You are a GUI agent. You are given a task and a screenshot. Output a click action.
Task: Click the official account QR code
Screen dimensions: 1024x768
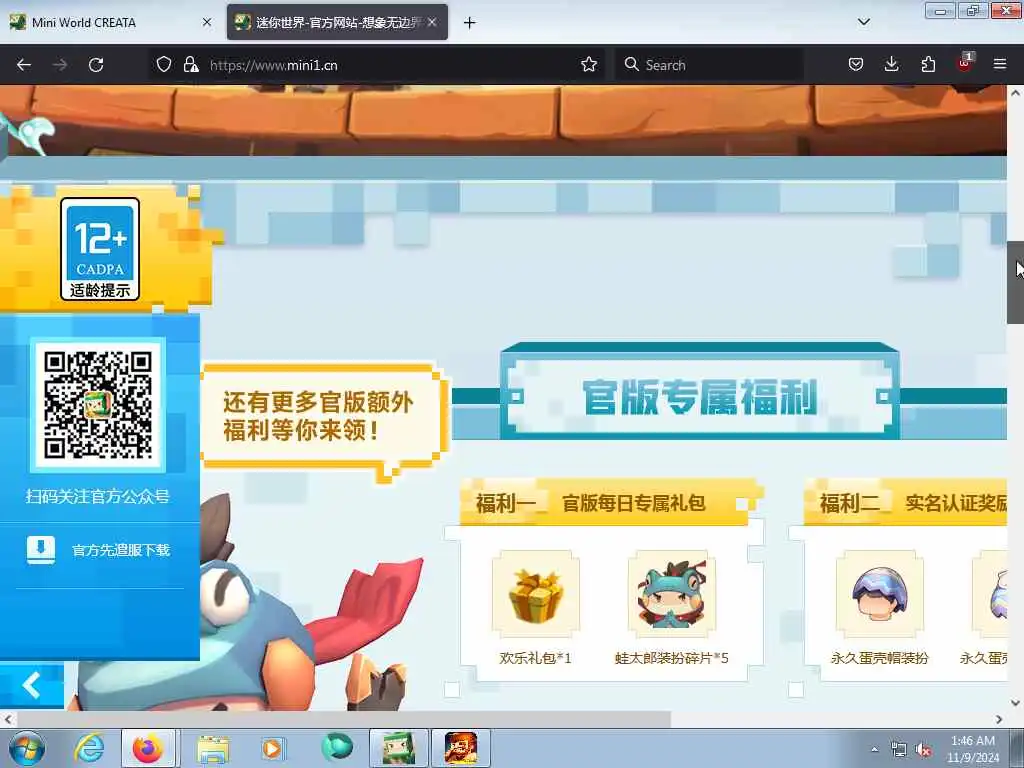click(x=98, y=404)
